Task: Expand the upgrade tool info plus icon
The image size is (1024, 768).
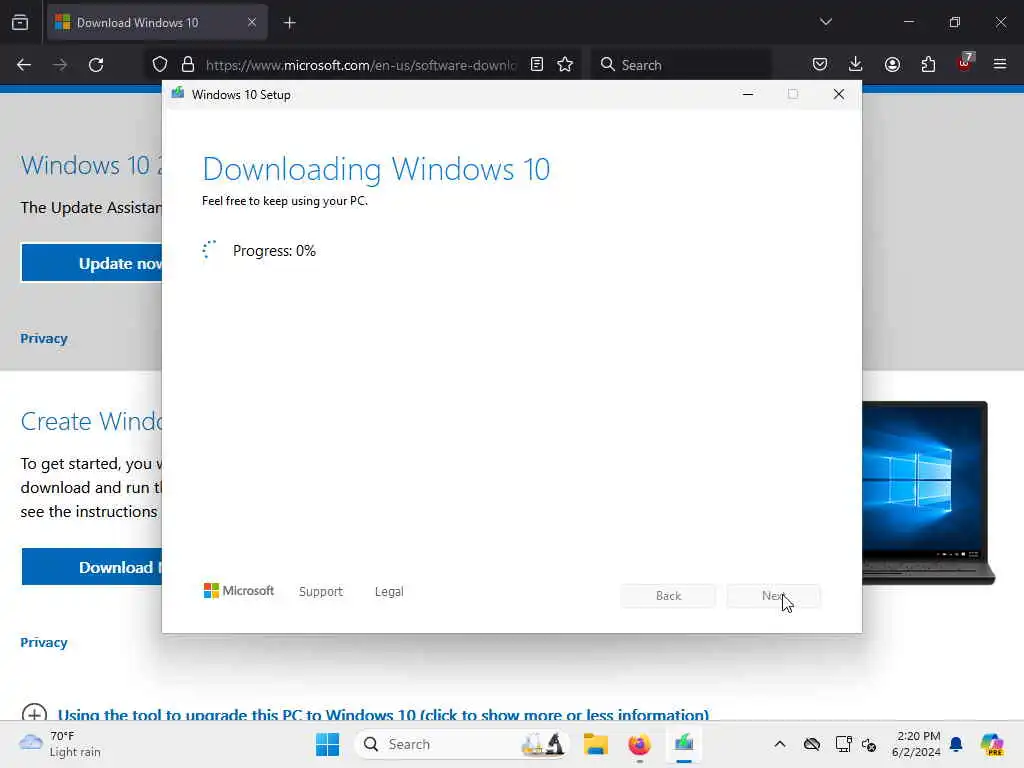Action: (x=34, y=712)
